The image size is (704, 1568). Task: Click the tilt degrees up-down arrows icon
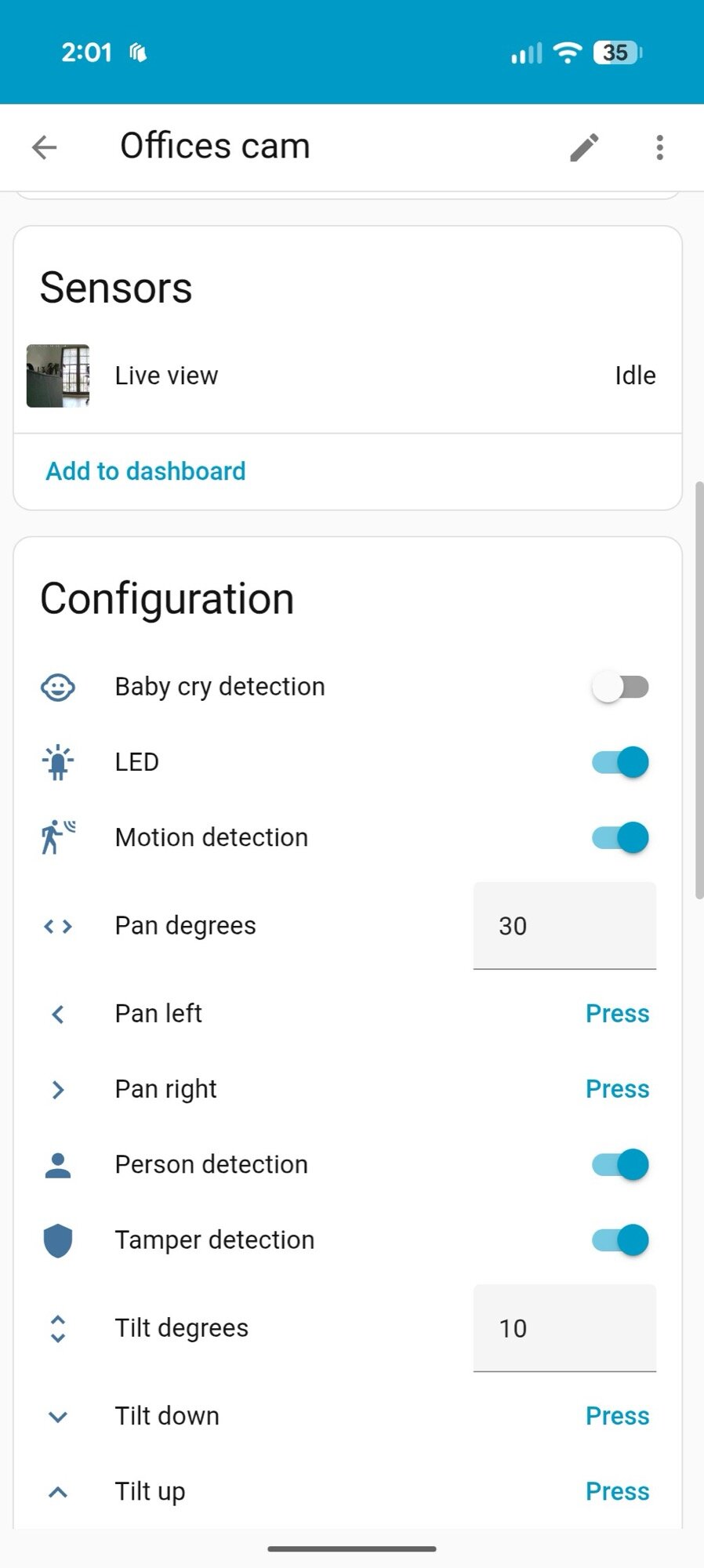coord(58,1328)
